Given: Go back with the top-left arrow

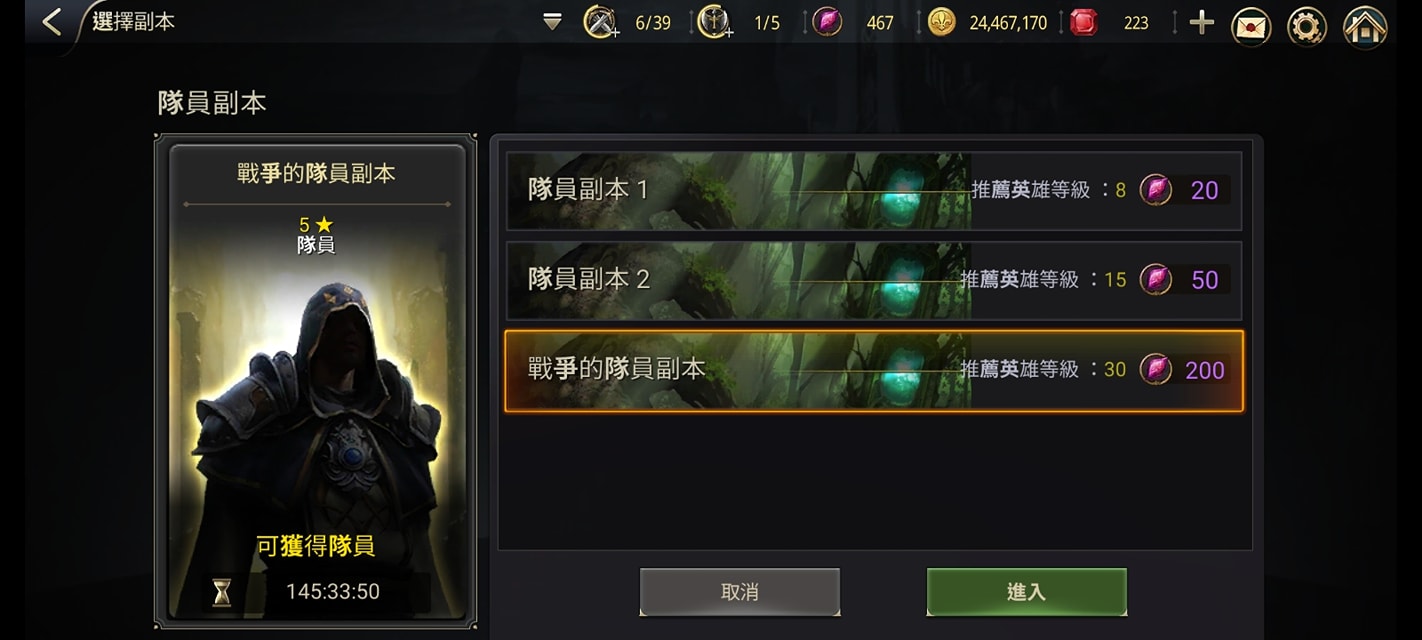Looking at the screenshot, I should pyautogui.click(x=52, y=22).
